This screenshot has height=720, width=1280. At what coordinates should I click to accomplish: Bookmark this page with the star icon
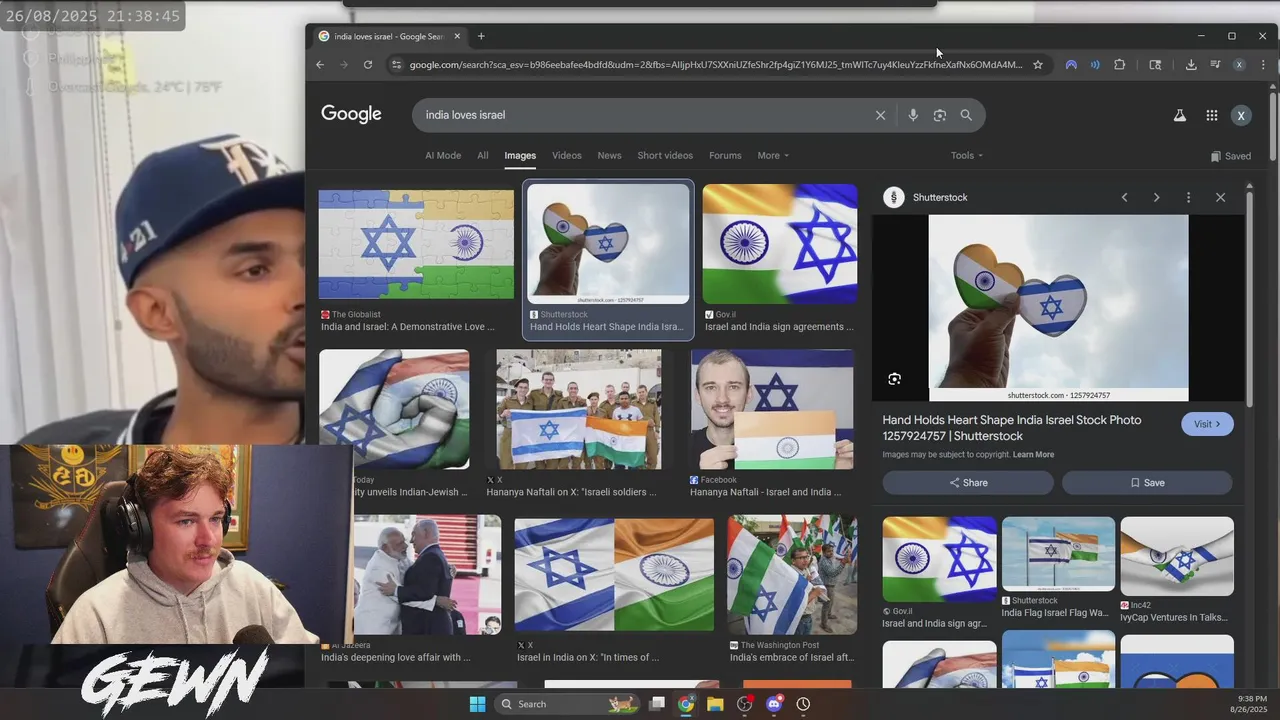click(1038, 65)
